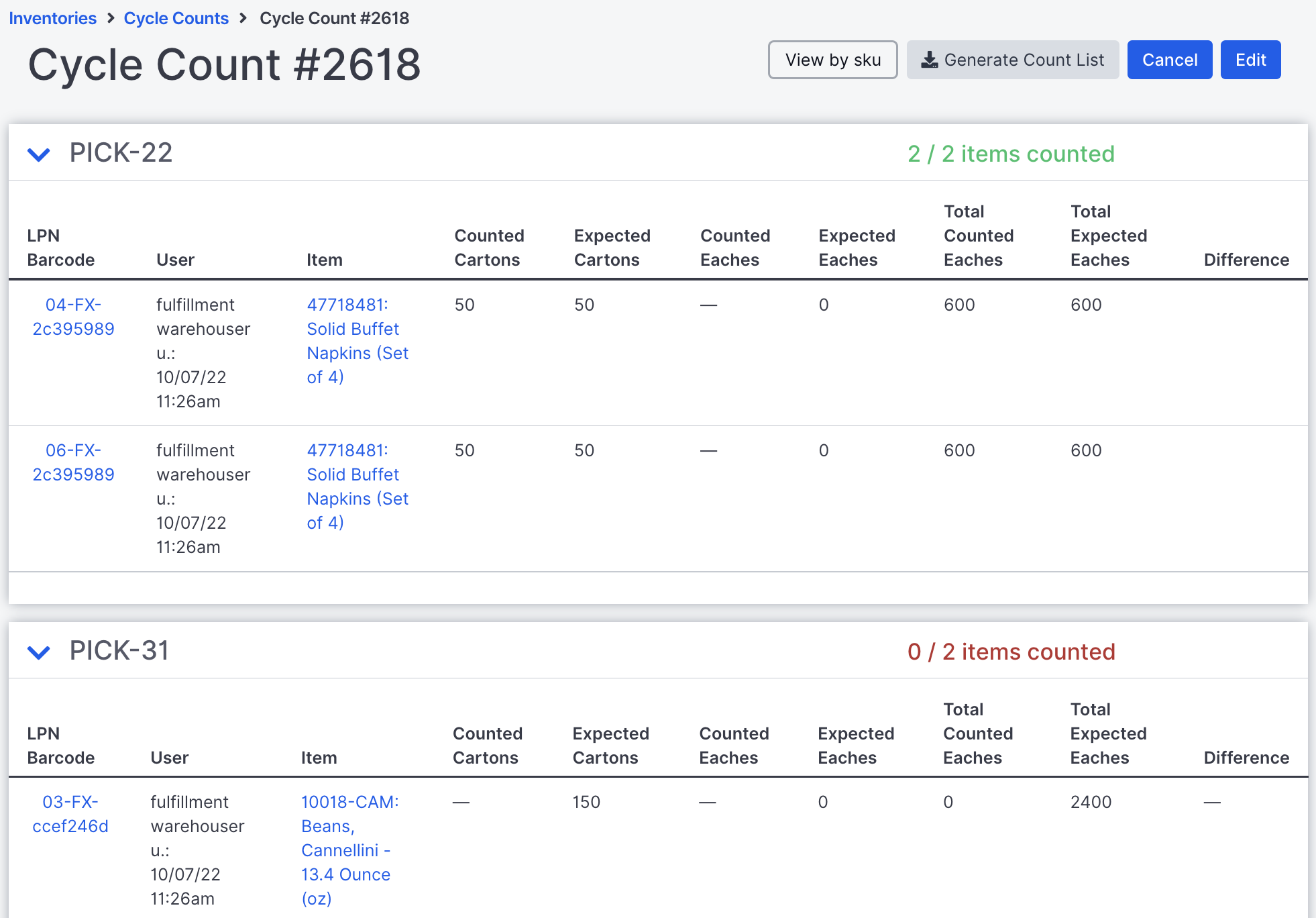Navigate to Cycle Counts list via breadcrumb
This screenshot has width=1316, height=918.
(x=176, y=18)
